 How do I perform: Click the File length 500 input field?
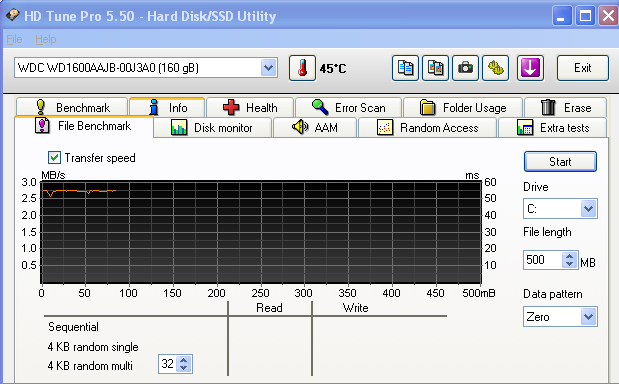(x=543, y=260)
